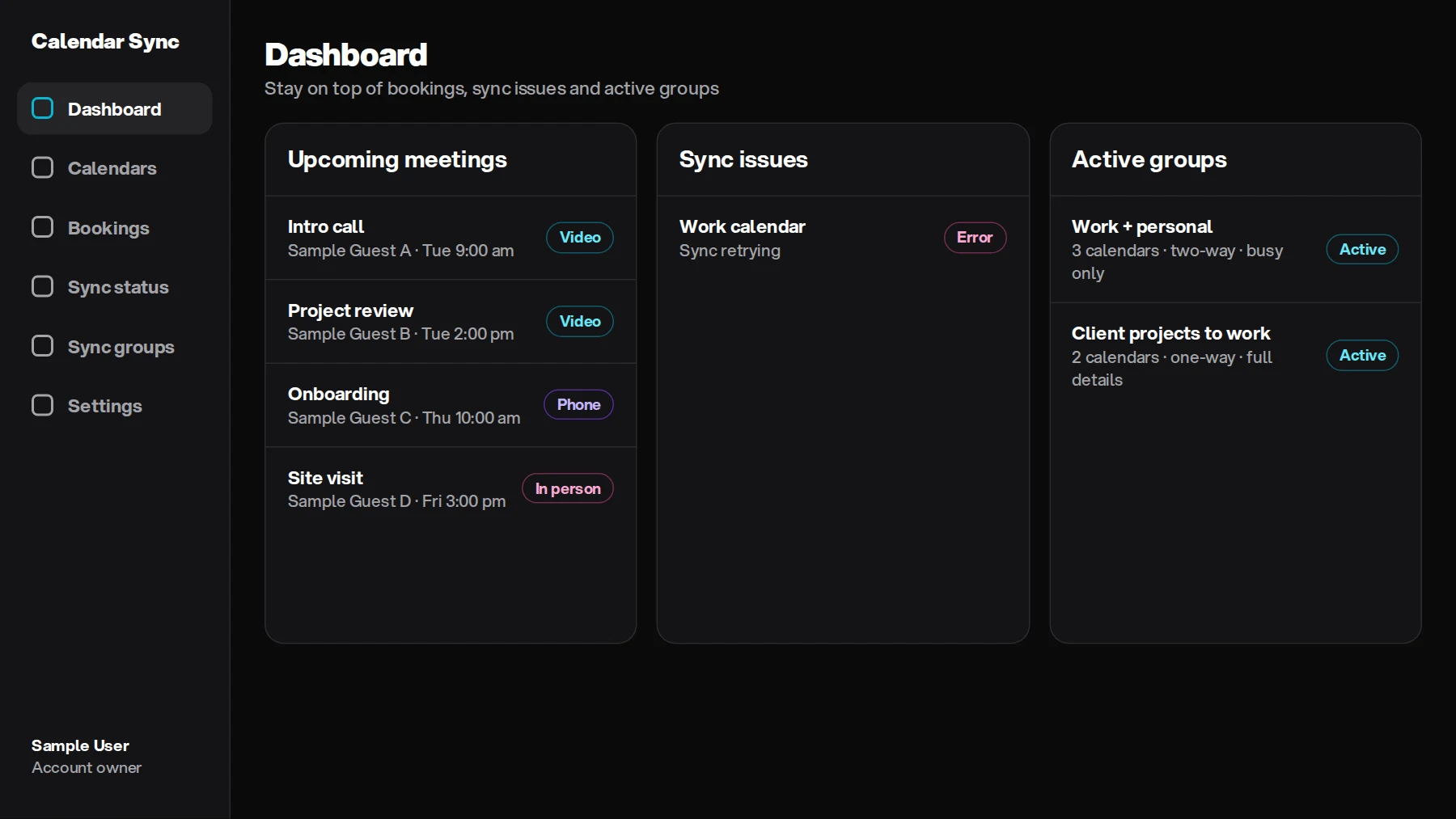Click the Error badge on Work calendar
The width and height of the screenshot is (1456, 819).
pyautogui.click(x=975, y=238)
